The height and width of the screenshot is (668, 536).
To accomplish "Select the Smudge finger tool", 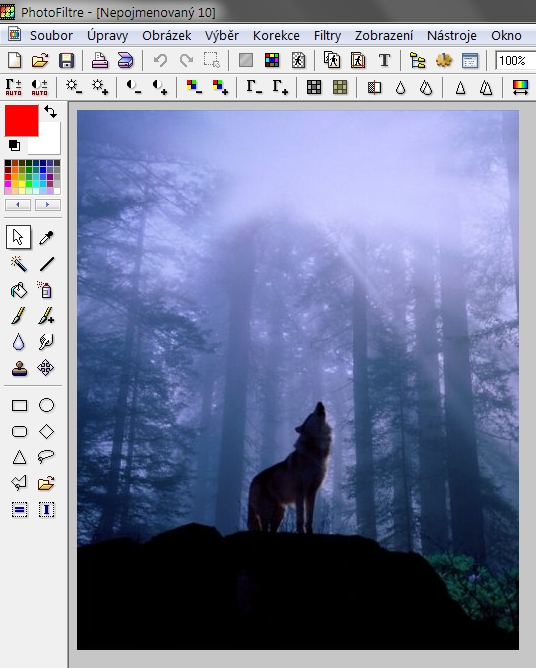I will point(46,342).
